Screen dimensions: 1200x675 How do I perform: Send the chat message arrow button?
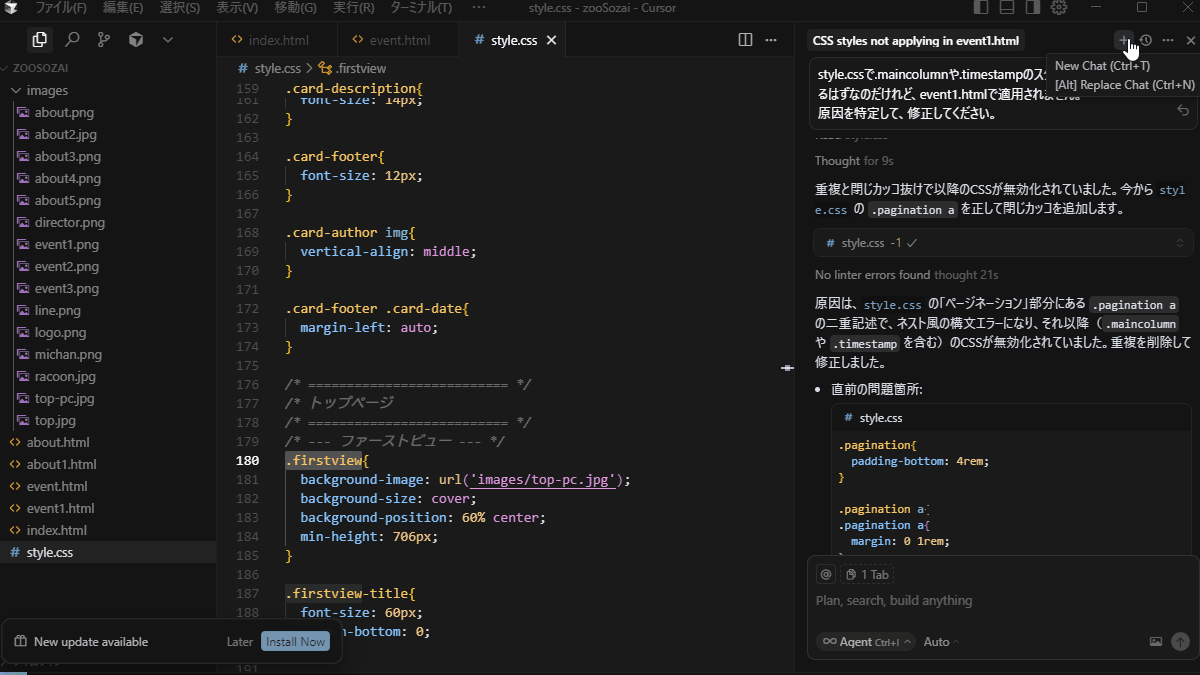[x=1180, y=642]
